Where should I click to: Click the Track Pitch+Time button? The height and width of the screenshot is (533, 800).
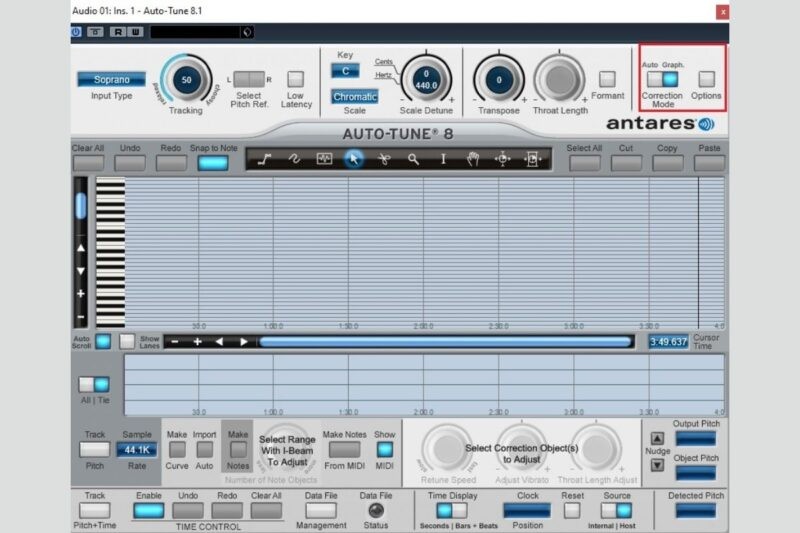[x=94, y=511]
